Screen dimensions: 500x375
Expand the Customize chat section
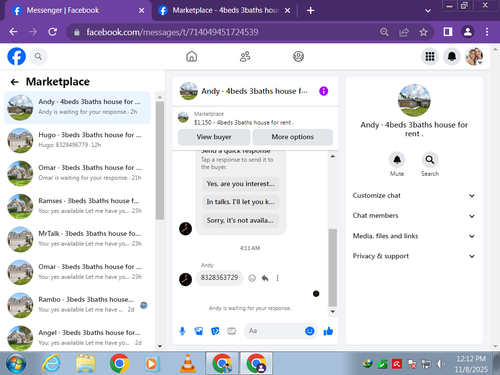pyautogui.click(x=413, y=196)
